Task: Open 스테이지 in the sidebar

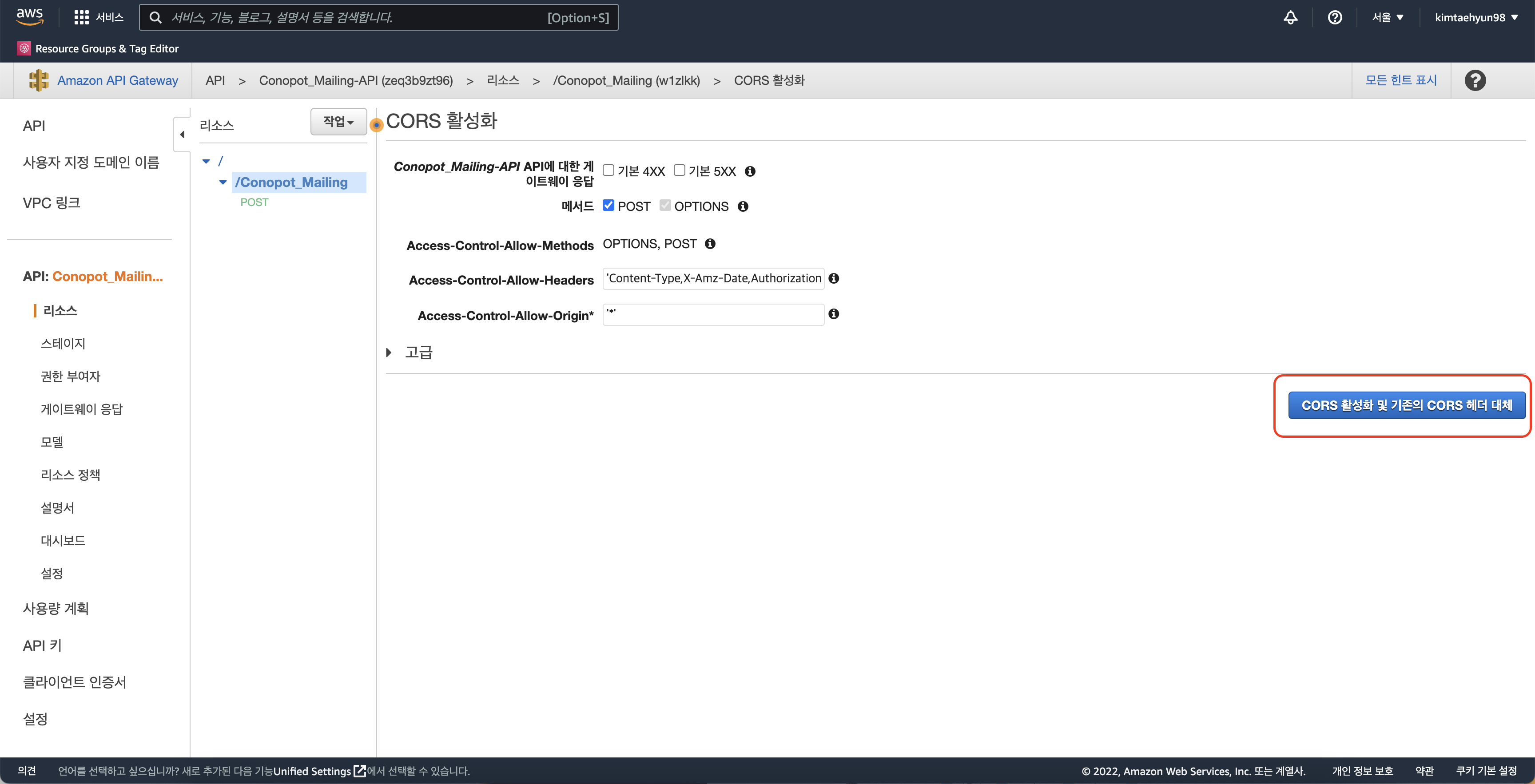Action: tap(63, 343)
